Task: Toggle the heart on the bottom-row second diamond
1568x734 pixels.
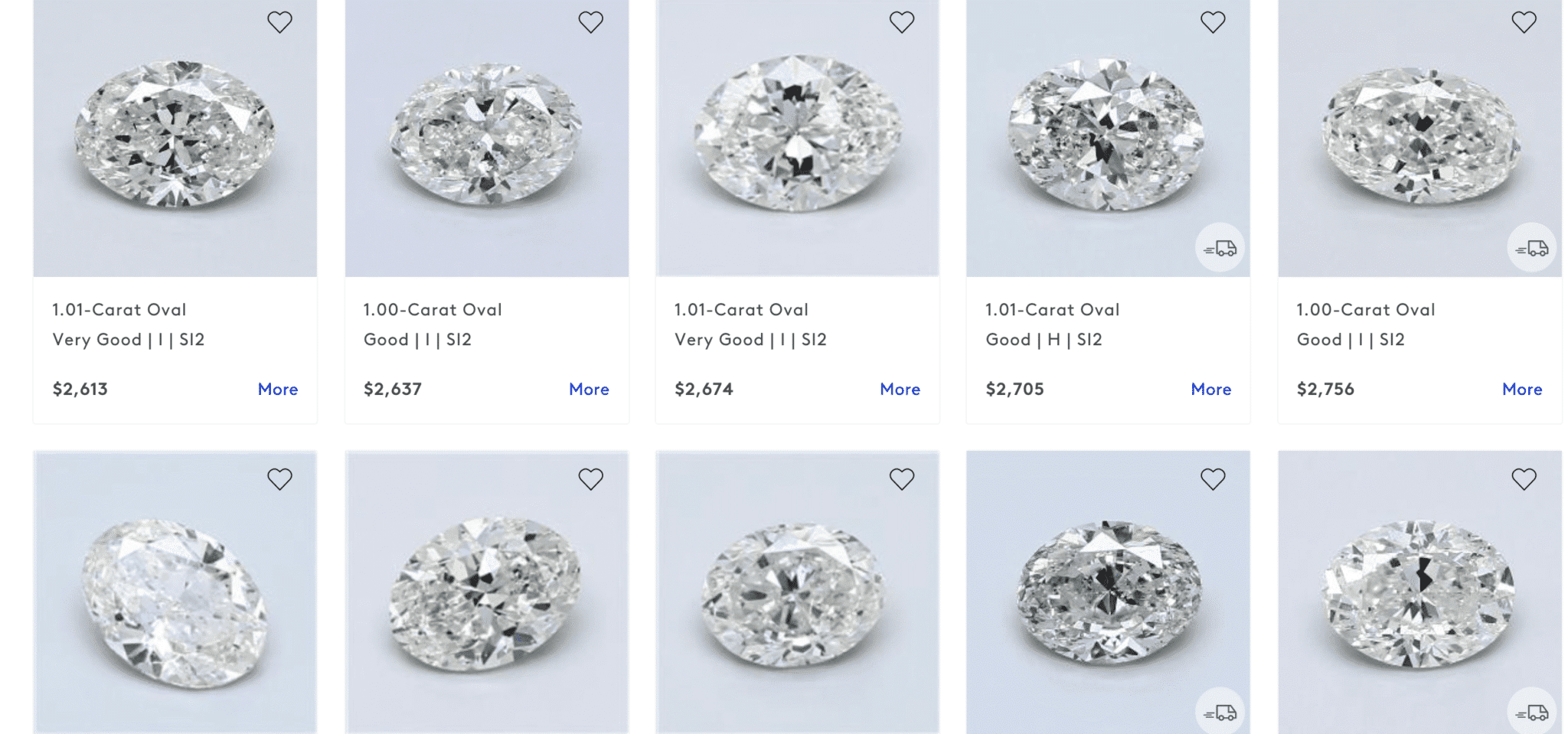Action: point(590,478)
